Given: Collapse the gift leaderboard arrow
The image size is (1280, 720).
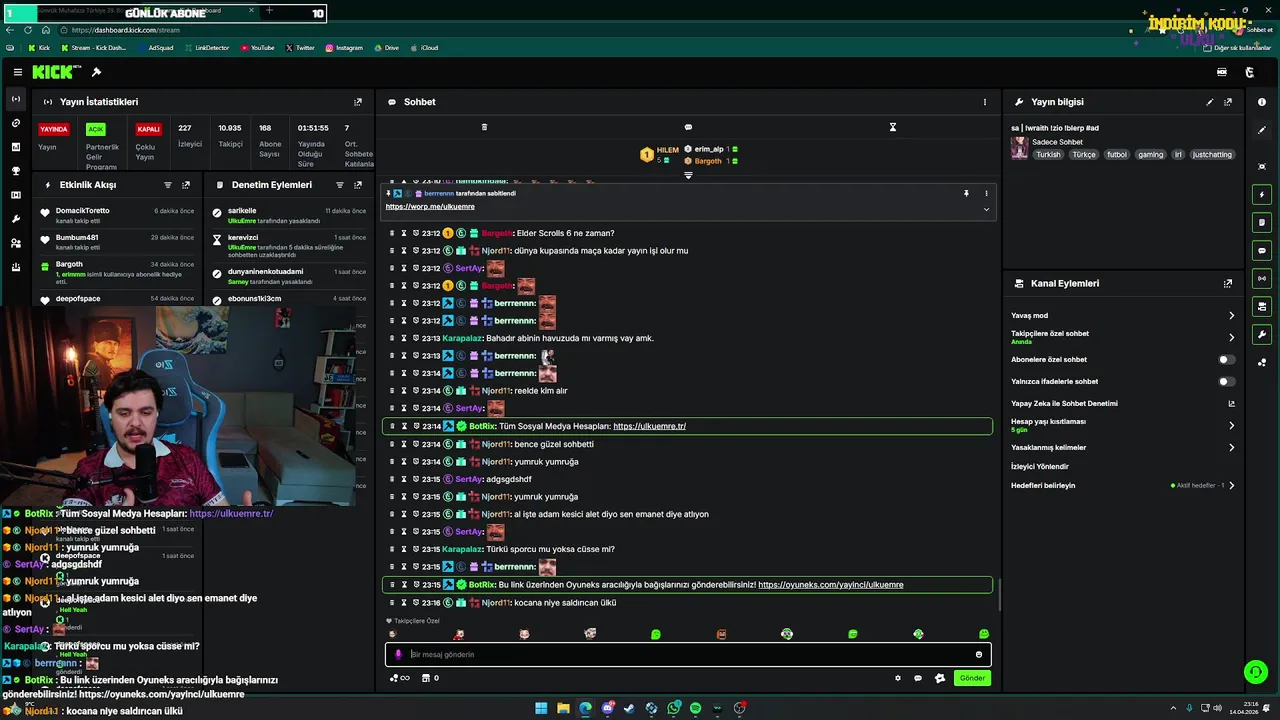Looking at the screenshot, I should tap(688, 175).
